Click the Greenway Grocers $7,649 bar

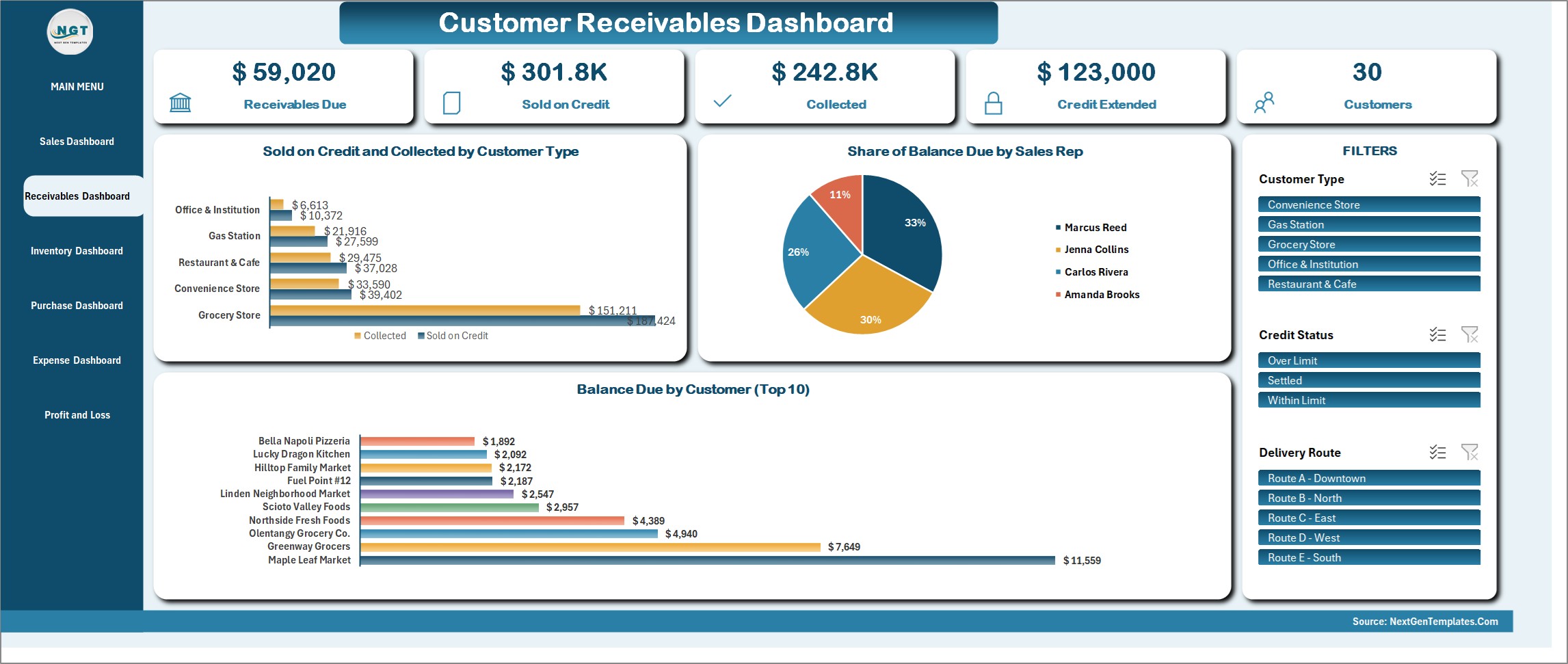point(590,547)
